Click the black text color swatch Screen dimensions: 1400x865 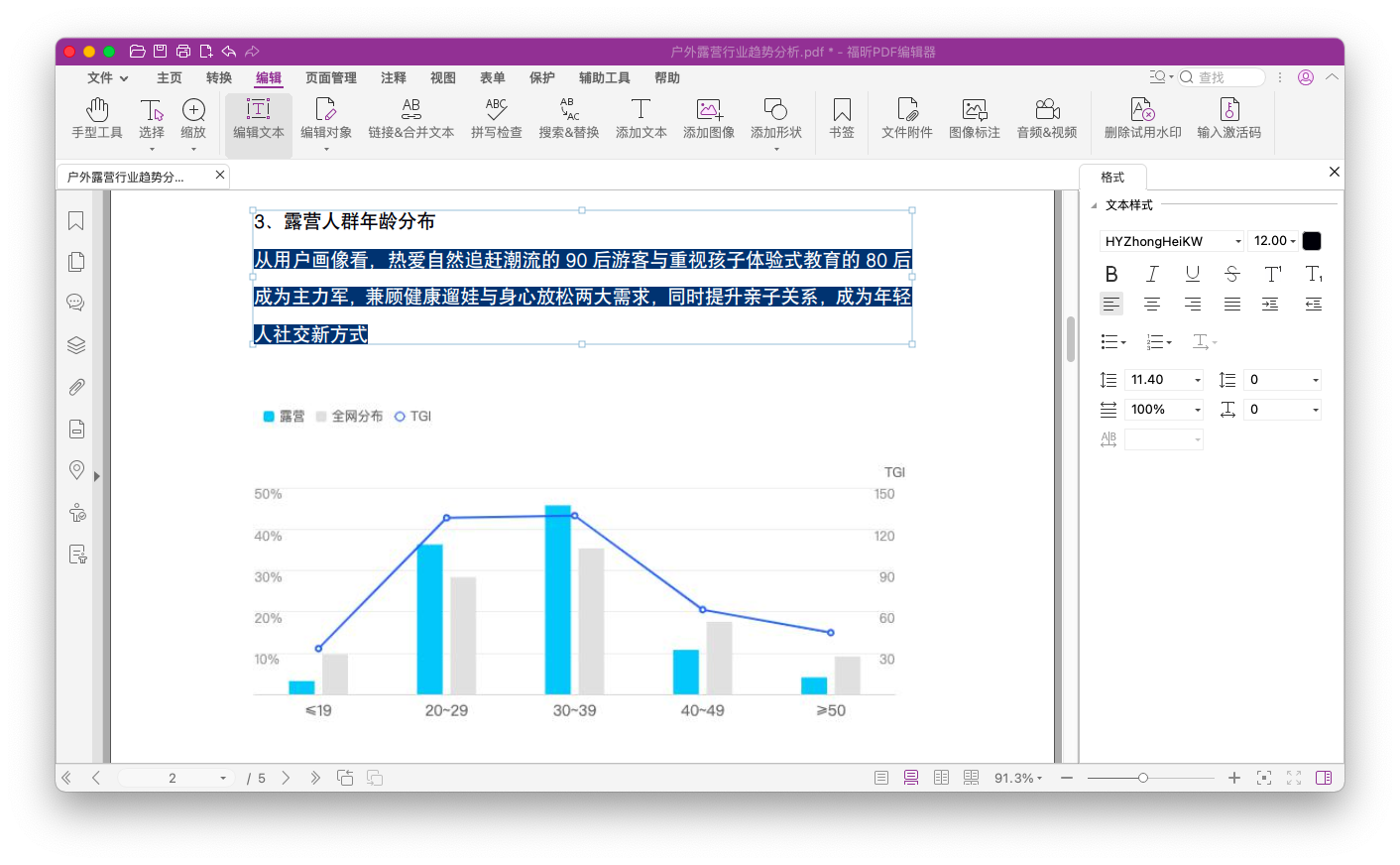tap(1312, 241)
